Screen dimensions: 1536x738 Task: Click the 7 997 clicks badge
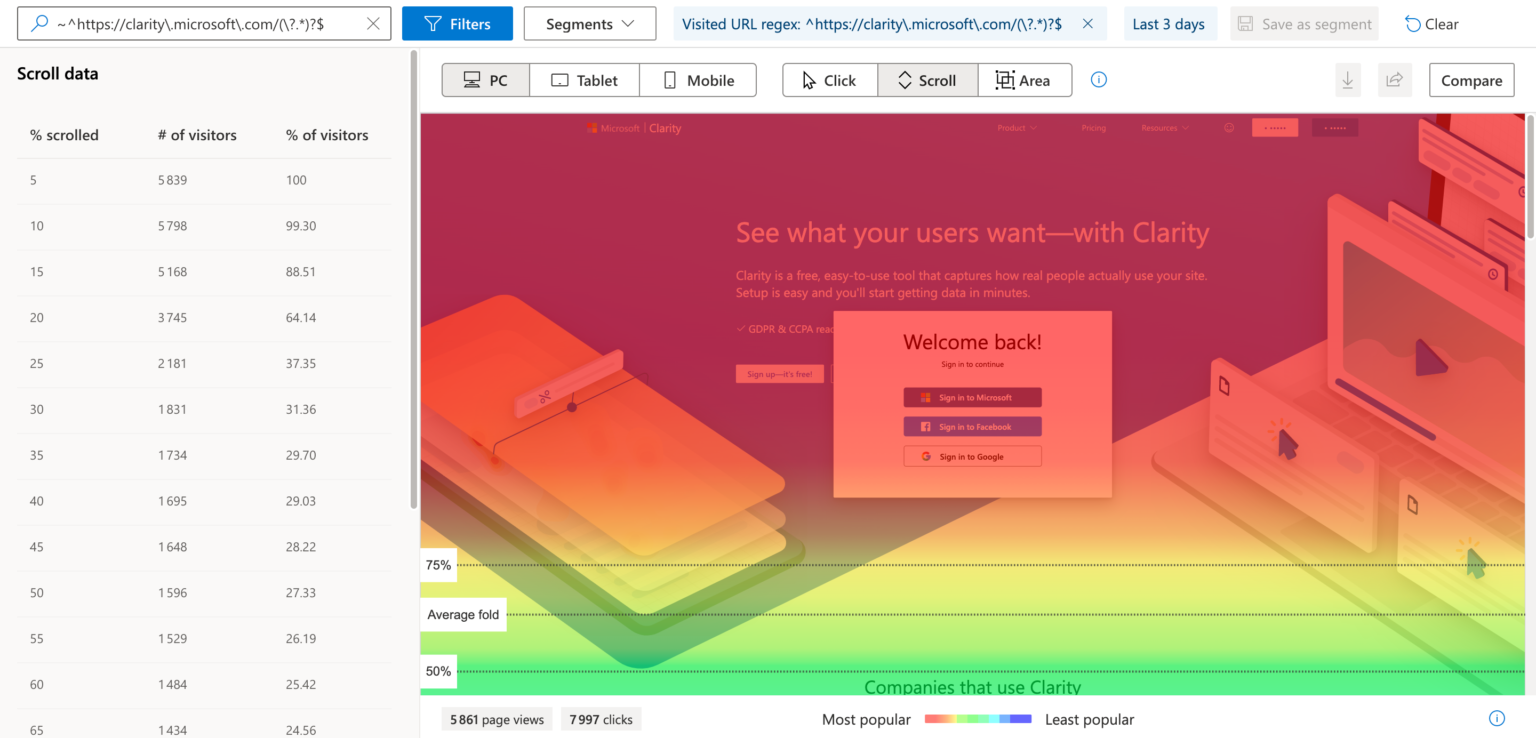(x=601, y=719)
